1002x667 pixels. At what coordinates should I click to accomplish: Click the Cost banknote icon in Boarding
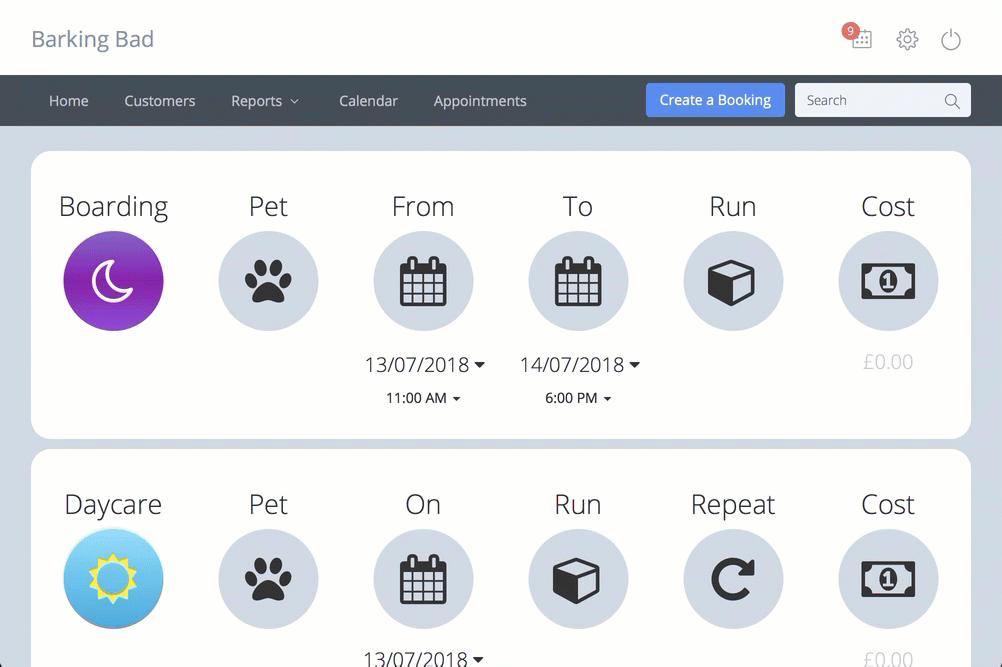(888, 281)
